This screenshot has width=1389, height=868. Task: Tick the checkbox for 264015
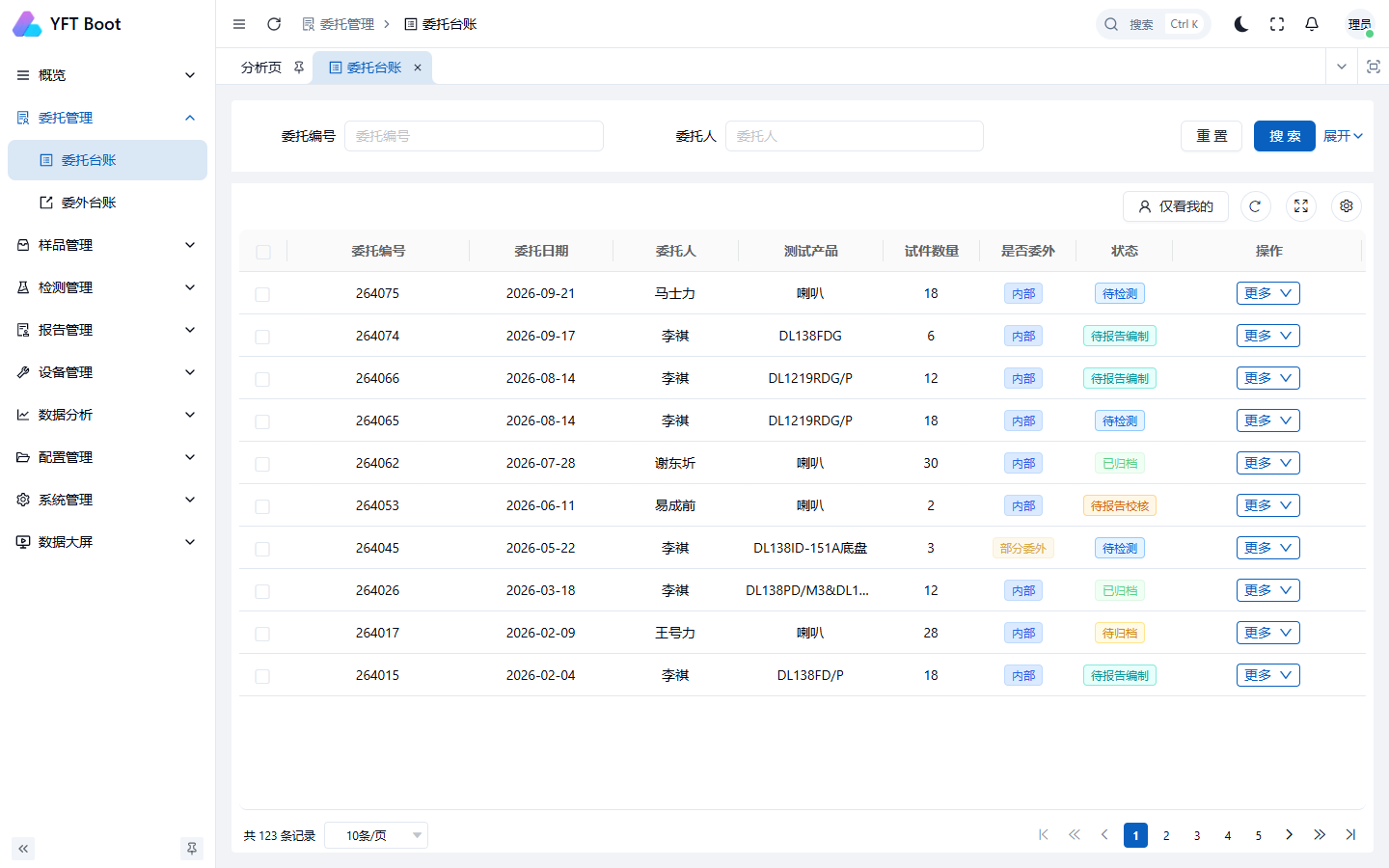[262, 676]
